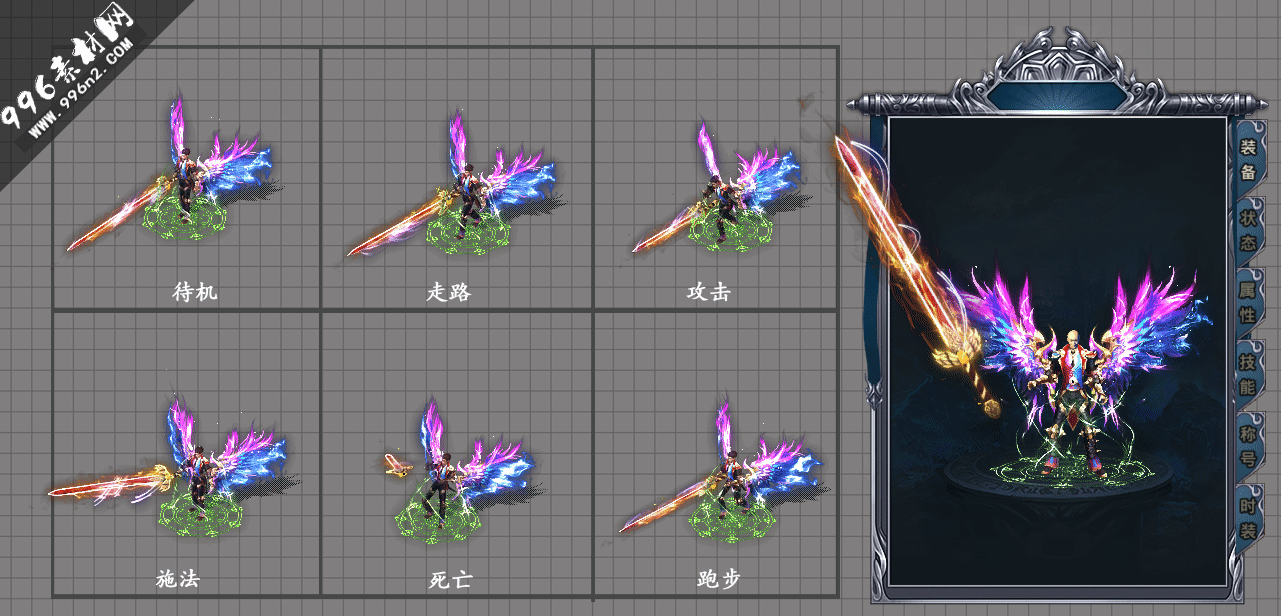Image resolution: width=1281 pixels, height=616 pixels.
Task: Select the 待机 idle animation preview
Action: coord(186,178)
